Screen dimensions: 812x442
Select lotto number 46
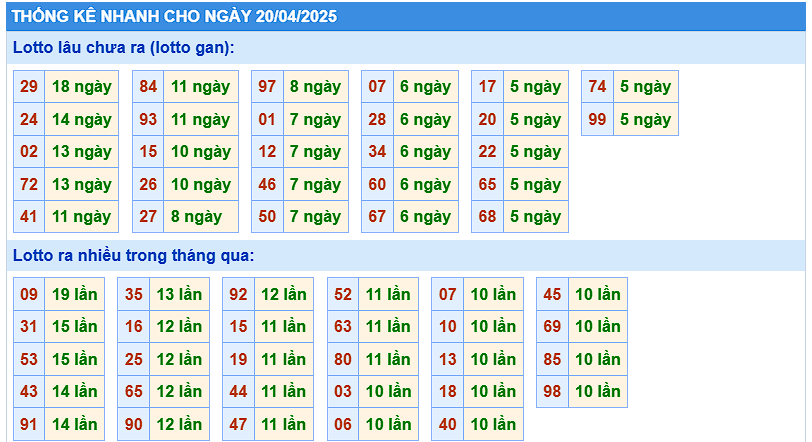pyautogui.click(x=267, y=184)
